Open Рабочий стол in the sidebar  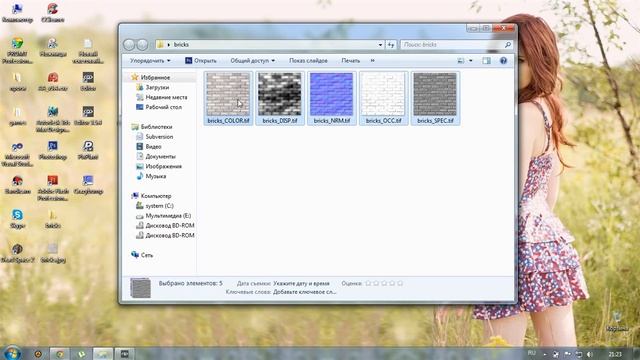coord(163,107)
